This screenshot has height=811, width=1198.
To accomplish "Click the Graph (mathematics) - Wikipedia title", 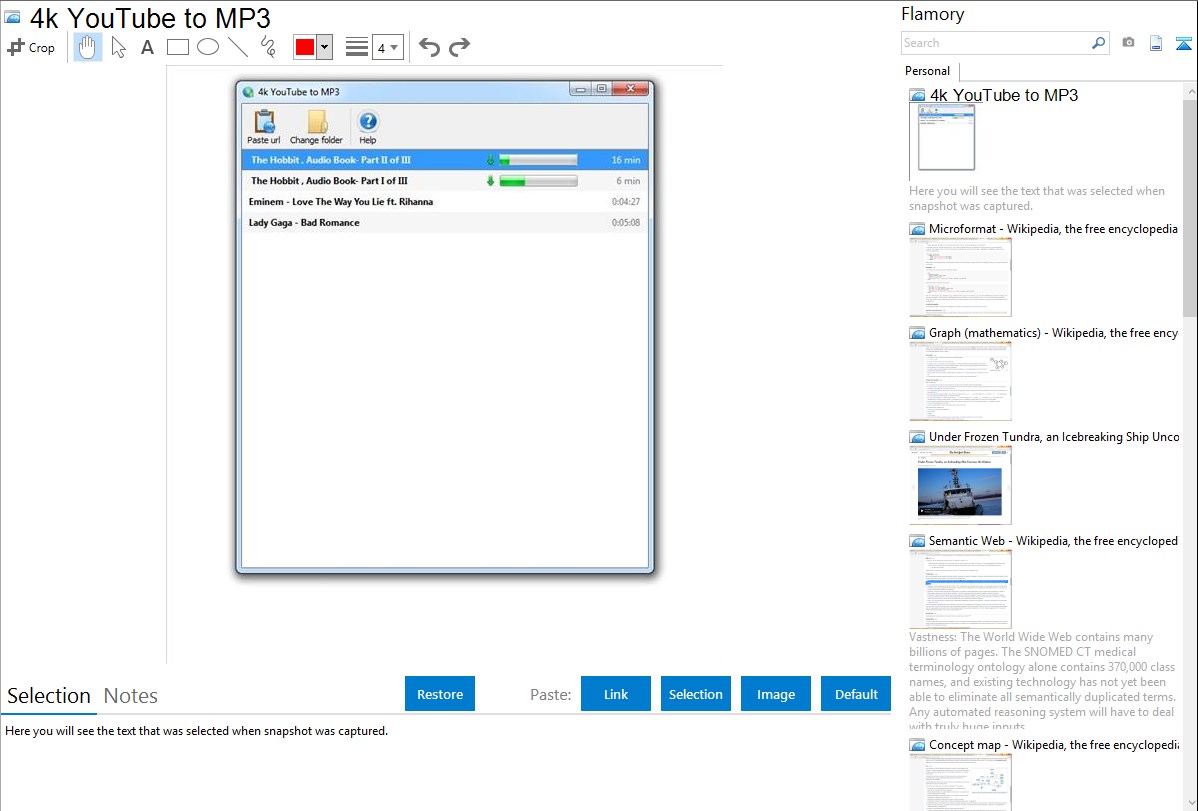I will (x=1053, y=333).
